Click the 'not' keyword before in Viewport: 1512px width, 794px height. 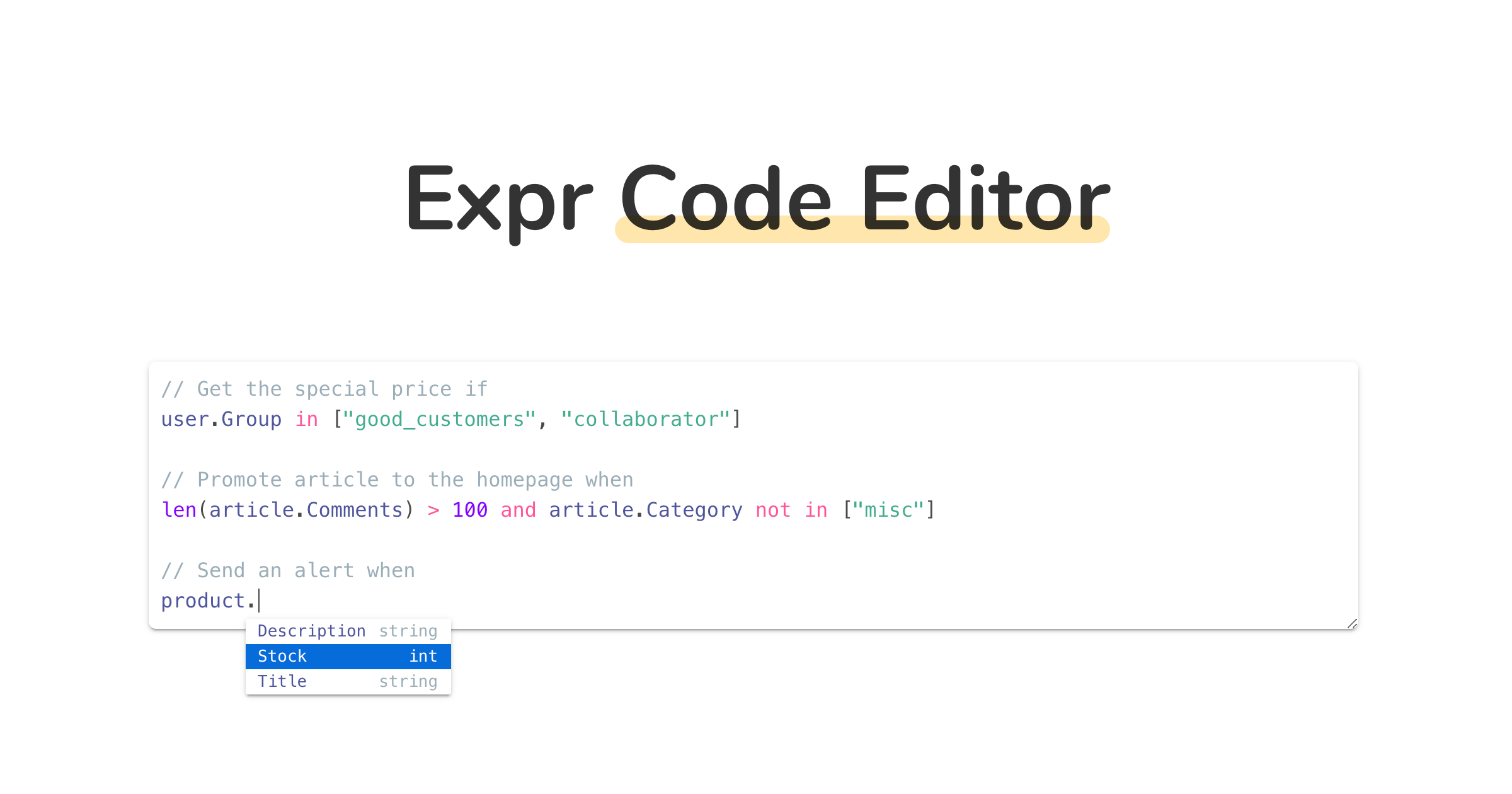772,510
